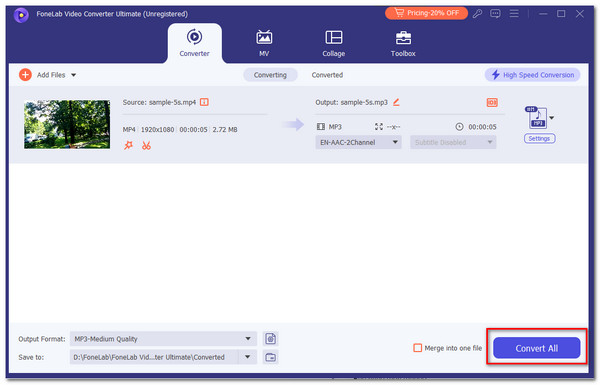Click the orange plus Add Files icon
The width and height of the screenshot is (600, 385).
pyautogui.click(x=25, y=75)
